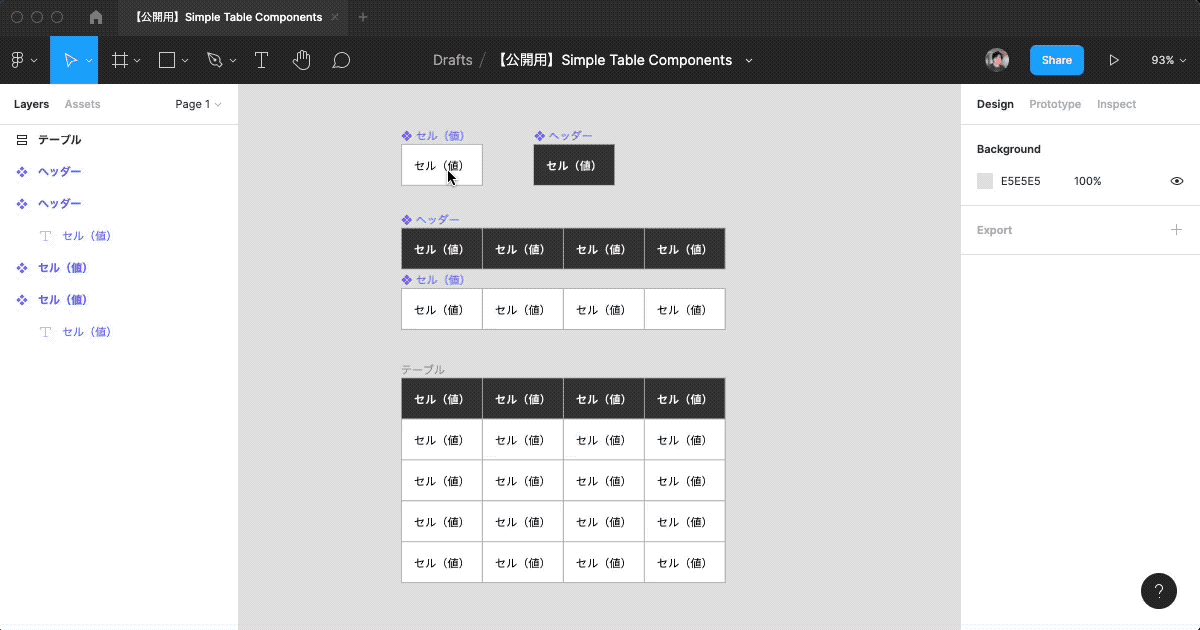
Task: Switch to the Prototype tab
Action: pos(1055,104)
